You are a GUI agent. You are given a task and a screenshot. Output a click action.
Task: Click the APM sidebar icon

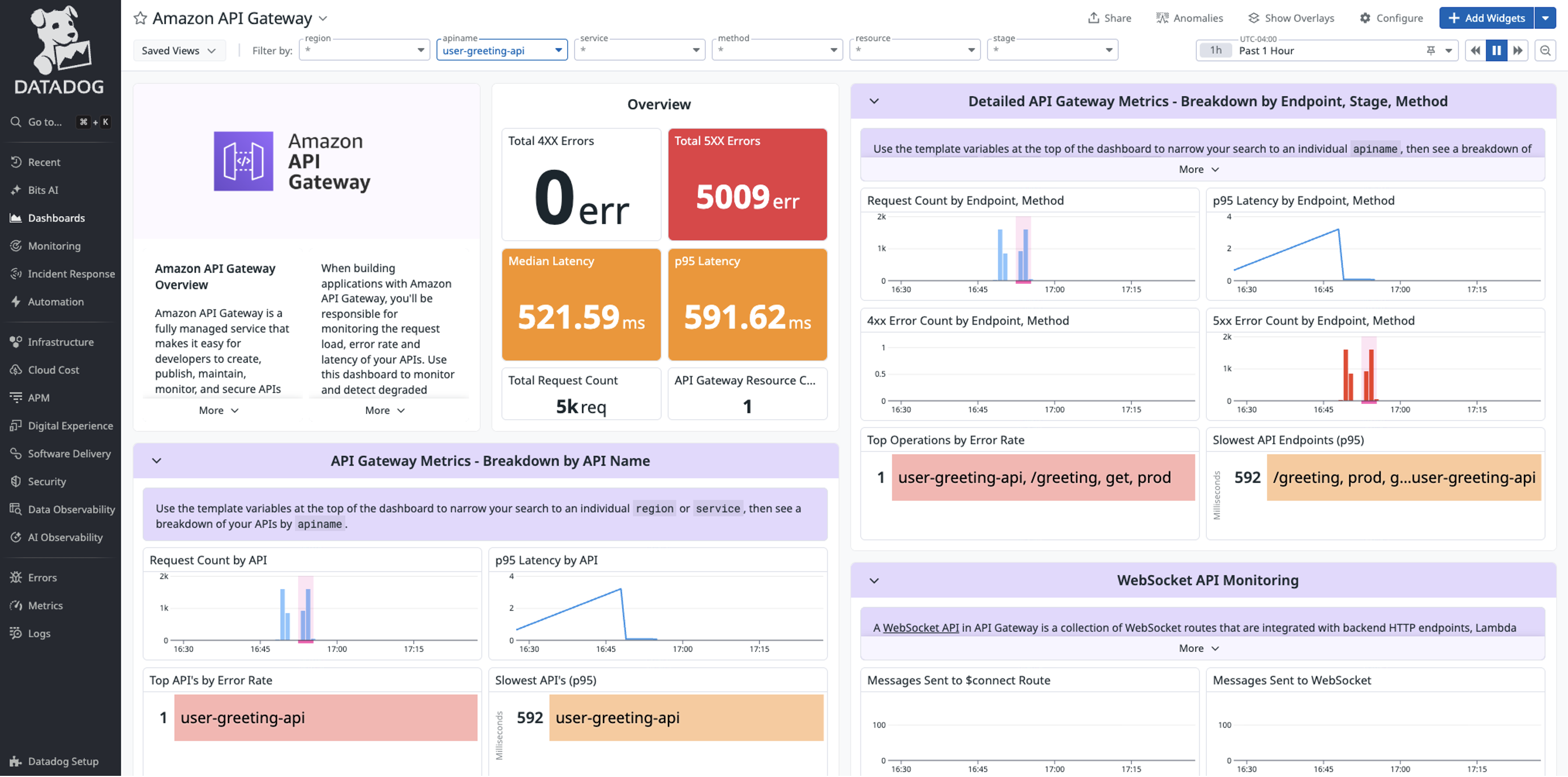click(x=16, y=398)
